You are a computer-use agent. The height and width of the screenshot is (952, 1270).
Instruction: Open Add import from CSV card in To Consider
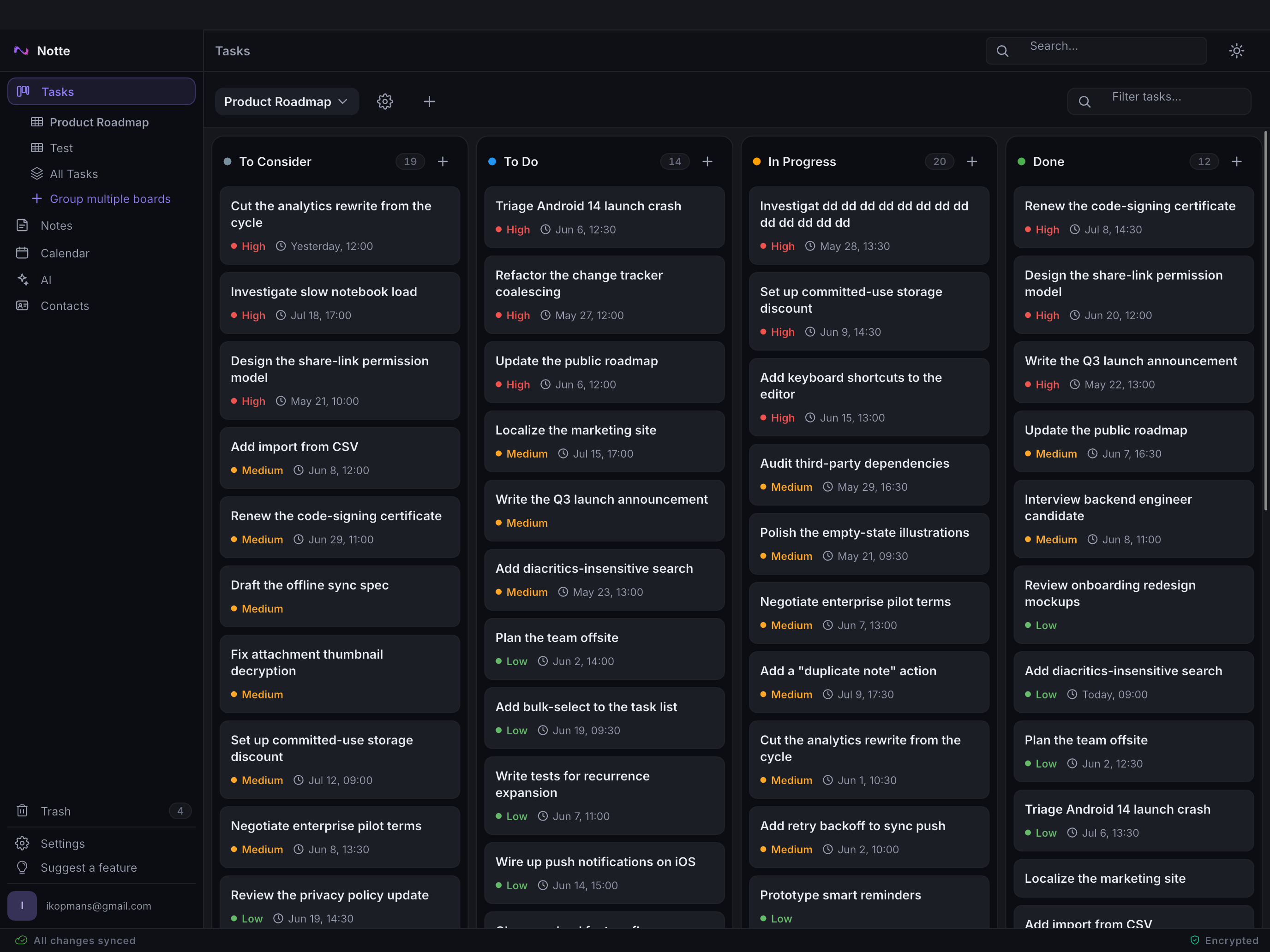[340, 458]
